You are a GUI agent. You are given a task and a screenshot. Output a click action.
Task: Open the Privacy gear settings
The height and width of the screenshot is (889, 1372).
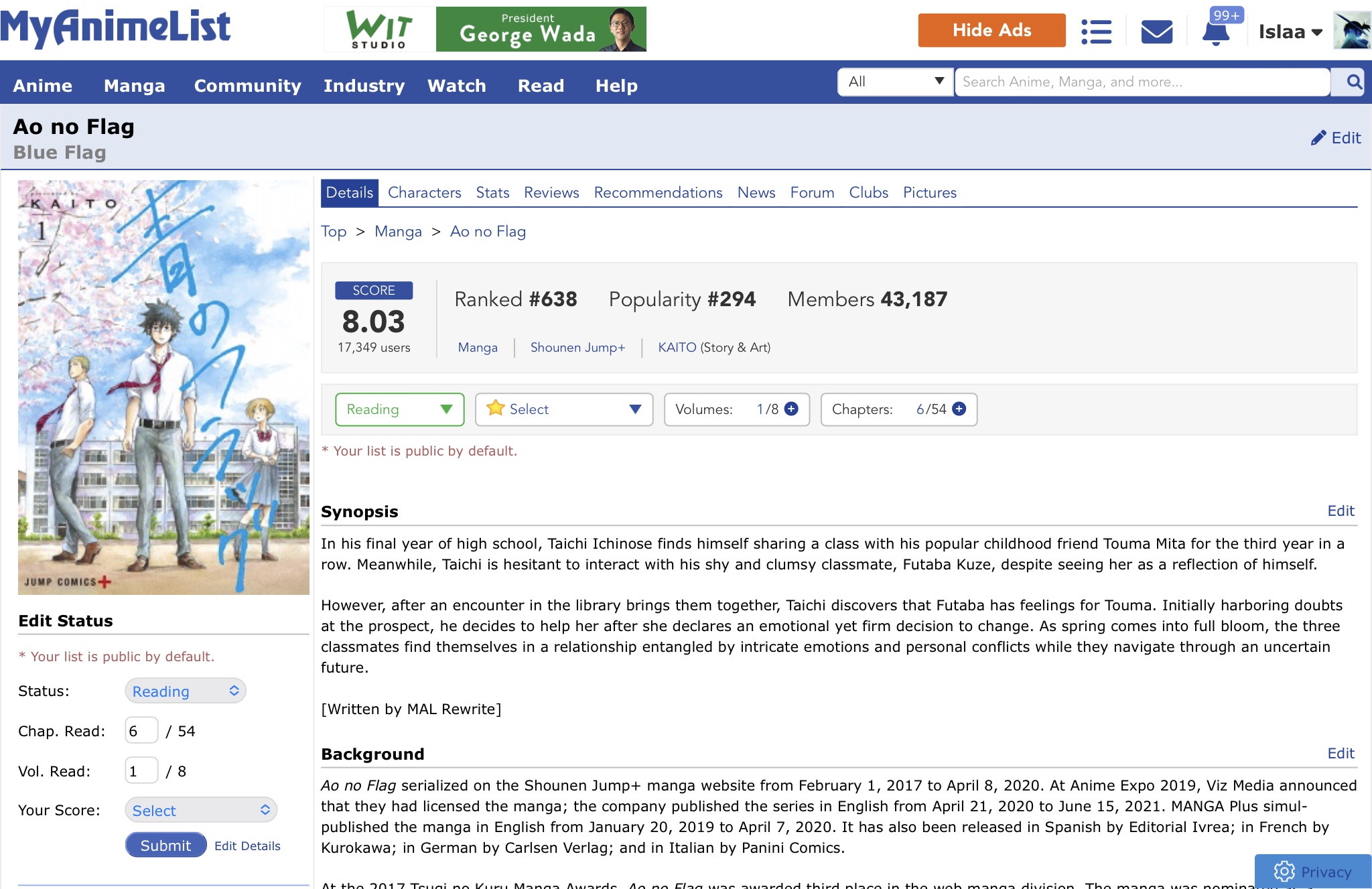1312,871
